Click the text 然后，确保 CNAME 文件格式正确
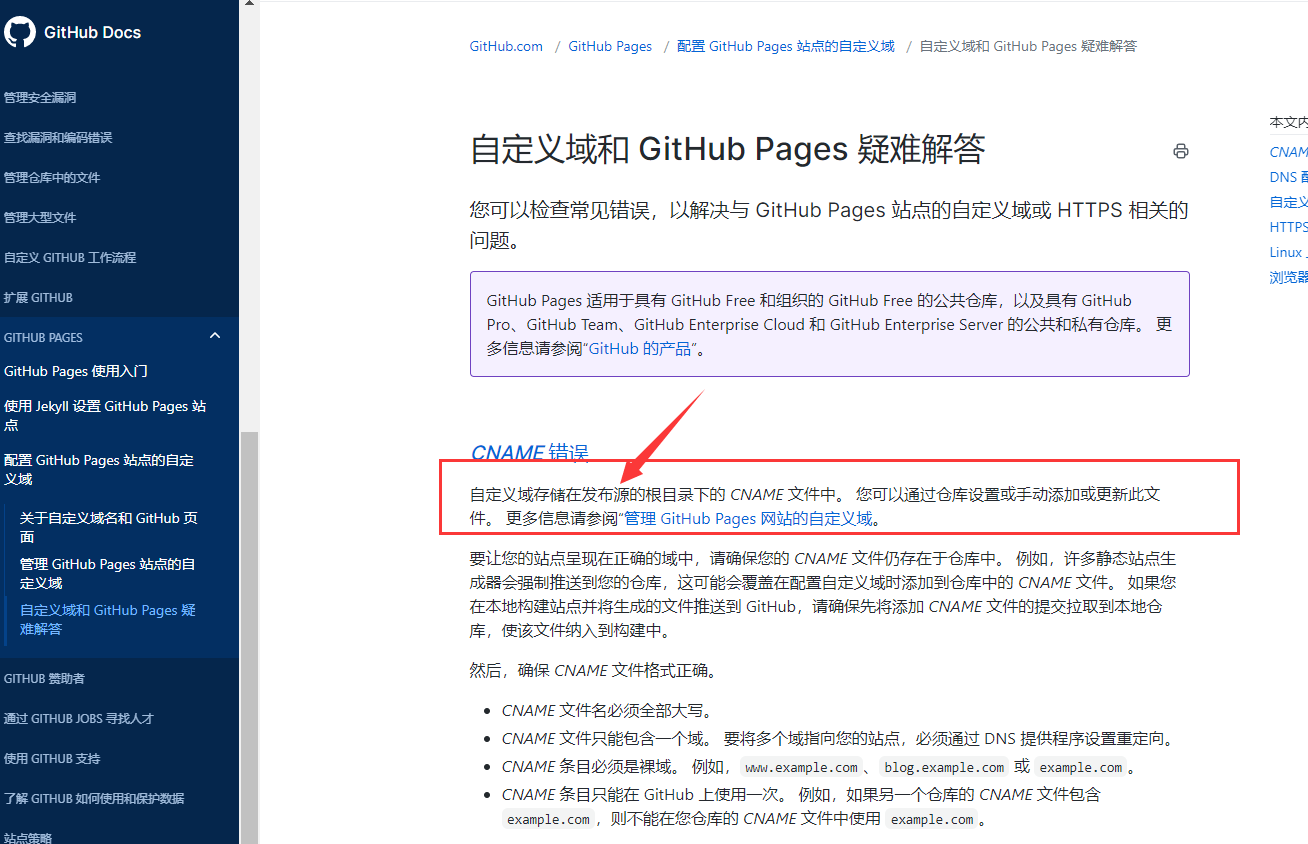 point(595,671)
